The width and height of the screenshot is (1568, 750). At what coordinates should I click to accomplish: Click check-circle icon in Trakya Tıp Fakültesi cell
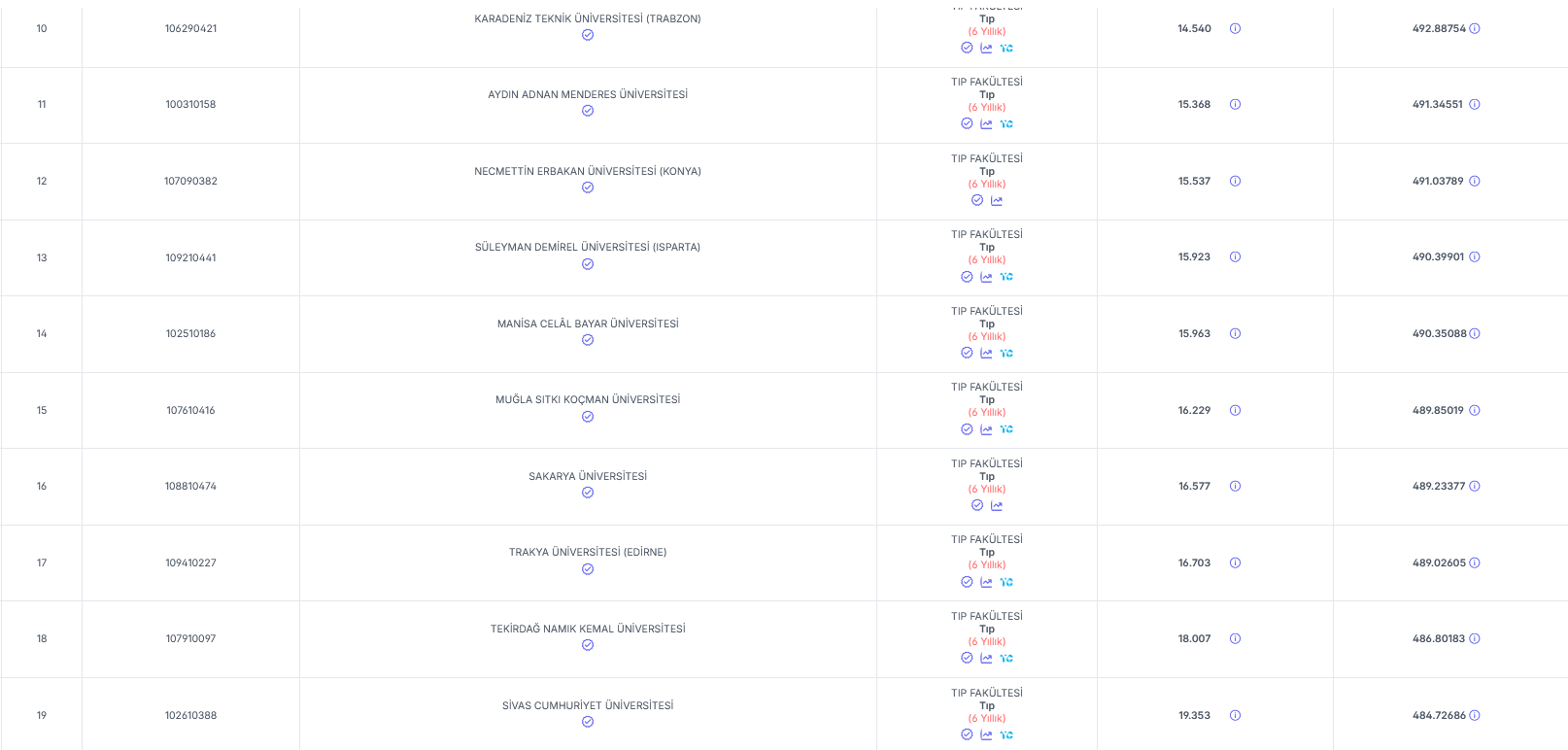point(967,582)
